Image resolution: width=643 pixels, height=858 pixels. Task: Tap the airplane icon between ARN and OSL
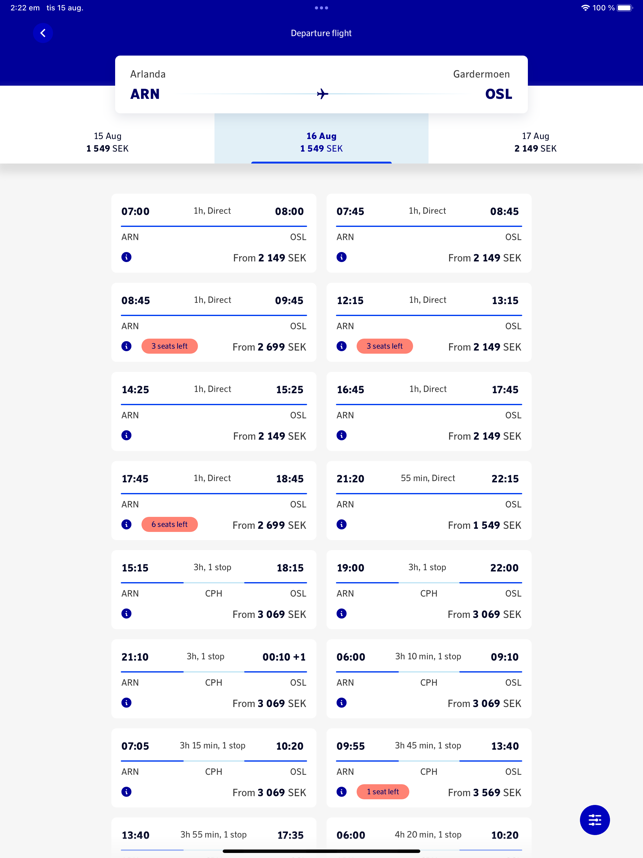pos(322,94)
